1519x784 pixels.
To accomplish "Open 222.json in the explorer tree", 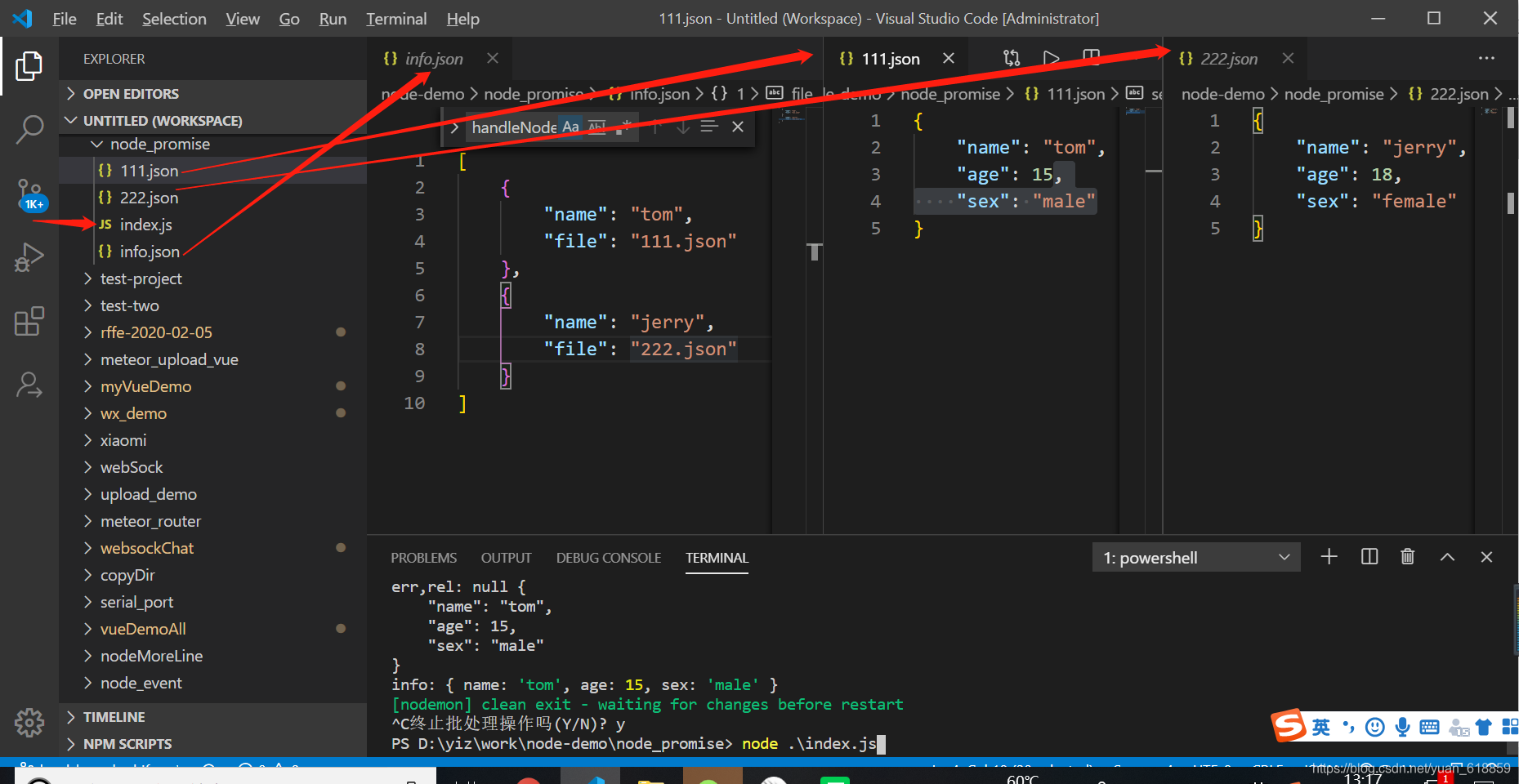I will 213,198.
